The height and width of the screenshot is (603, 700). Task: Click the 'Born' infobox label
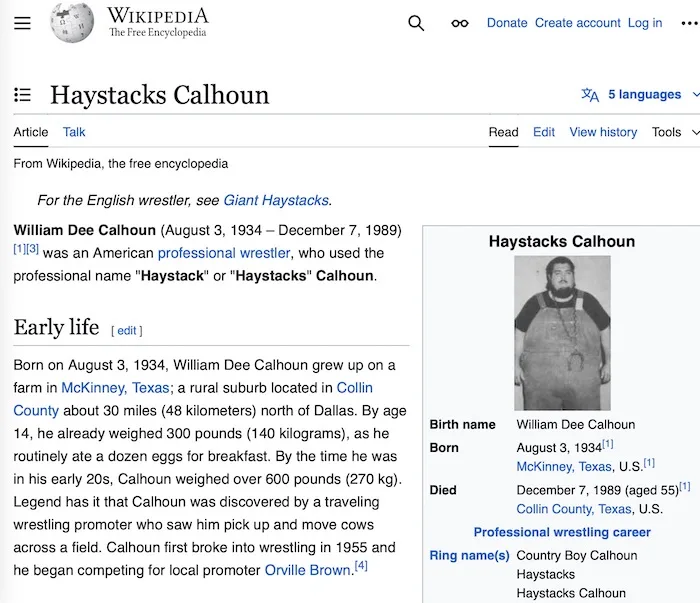click(444, 448)
